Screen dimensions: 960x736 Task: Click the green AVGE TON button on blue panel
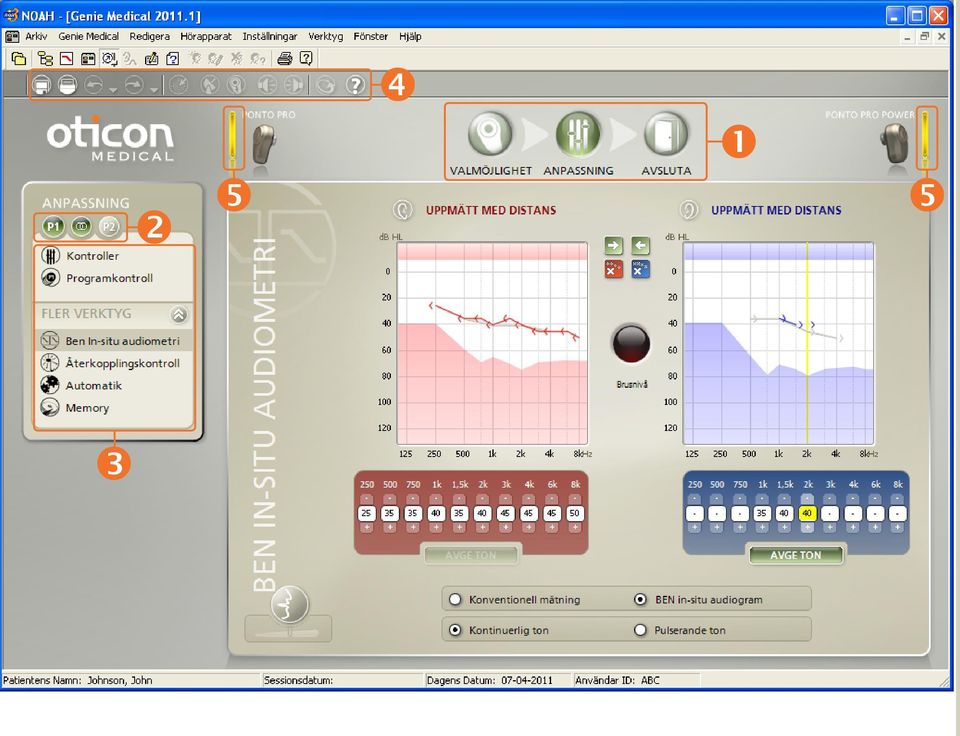(x=795, y=555)
